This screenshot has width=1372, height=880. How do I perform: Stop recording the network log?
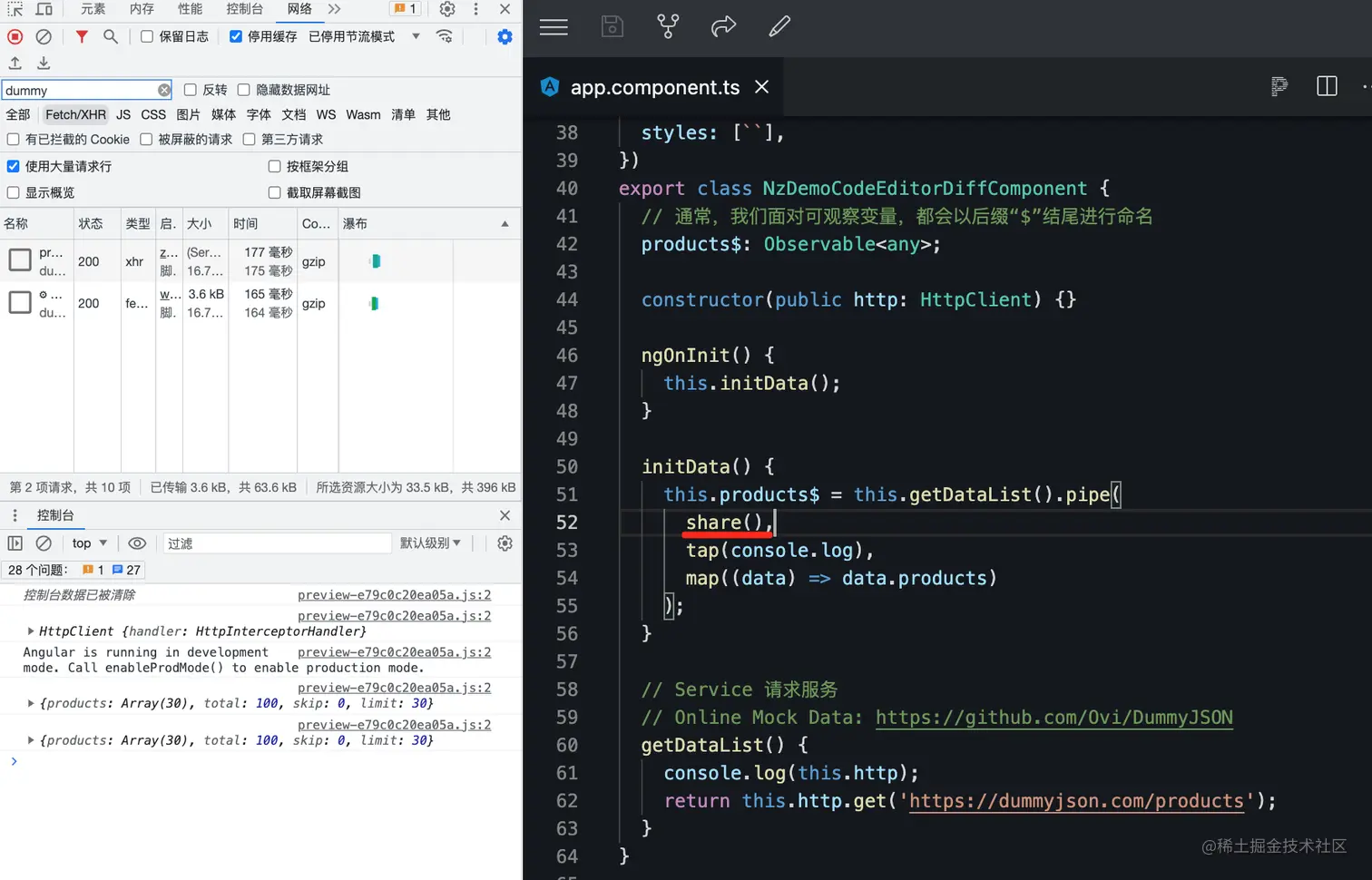[x=15, y=36]
